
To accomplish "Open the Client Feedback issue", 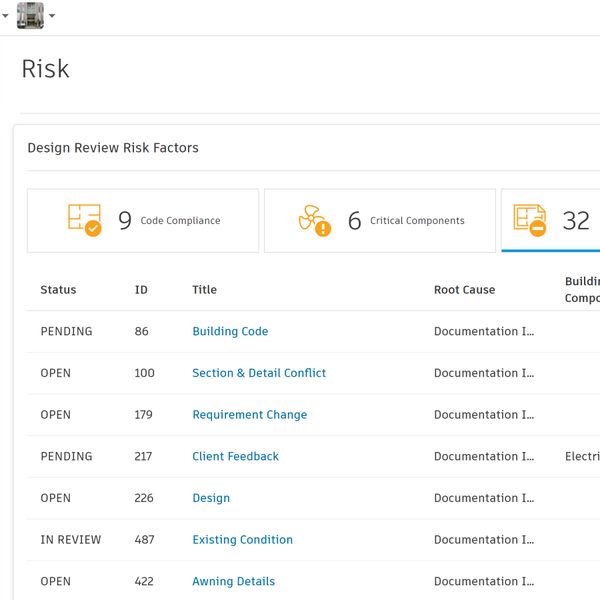I will point(235,456).
